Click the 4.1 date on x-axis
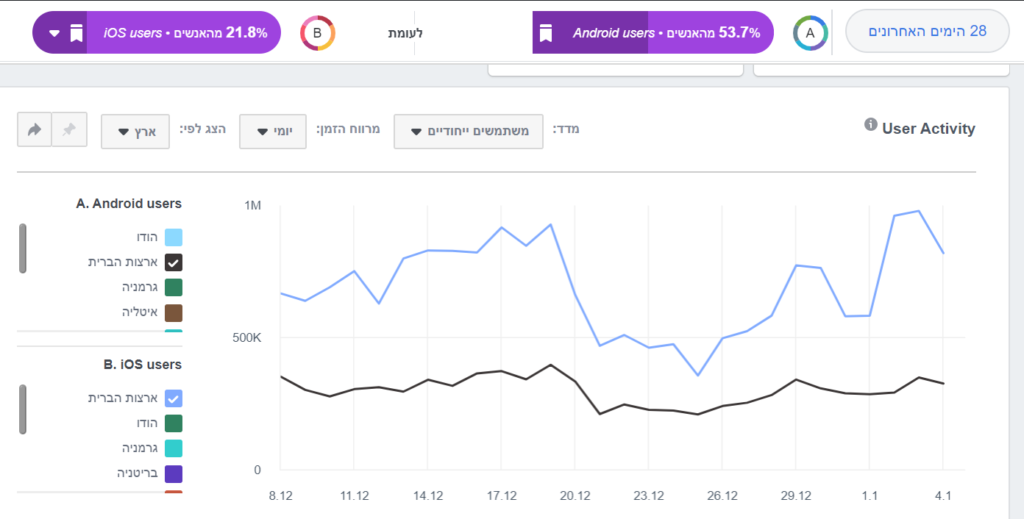 (943, 495)
